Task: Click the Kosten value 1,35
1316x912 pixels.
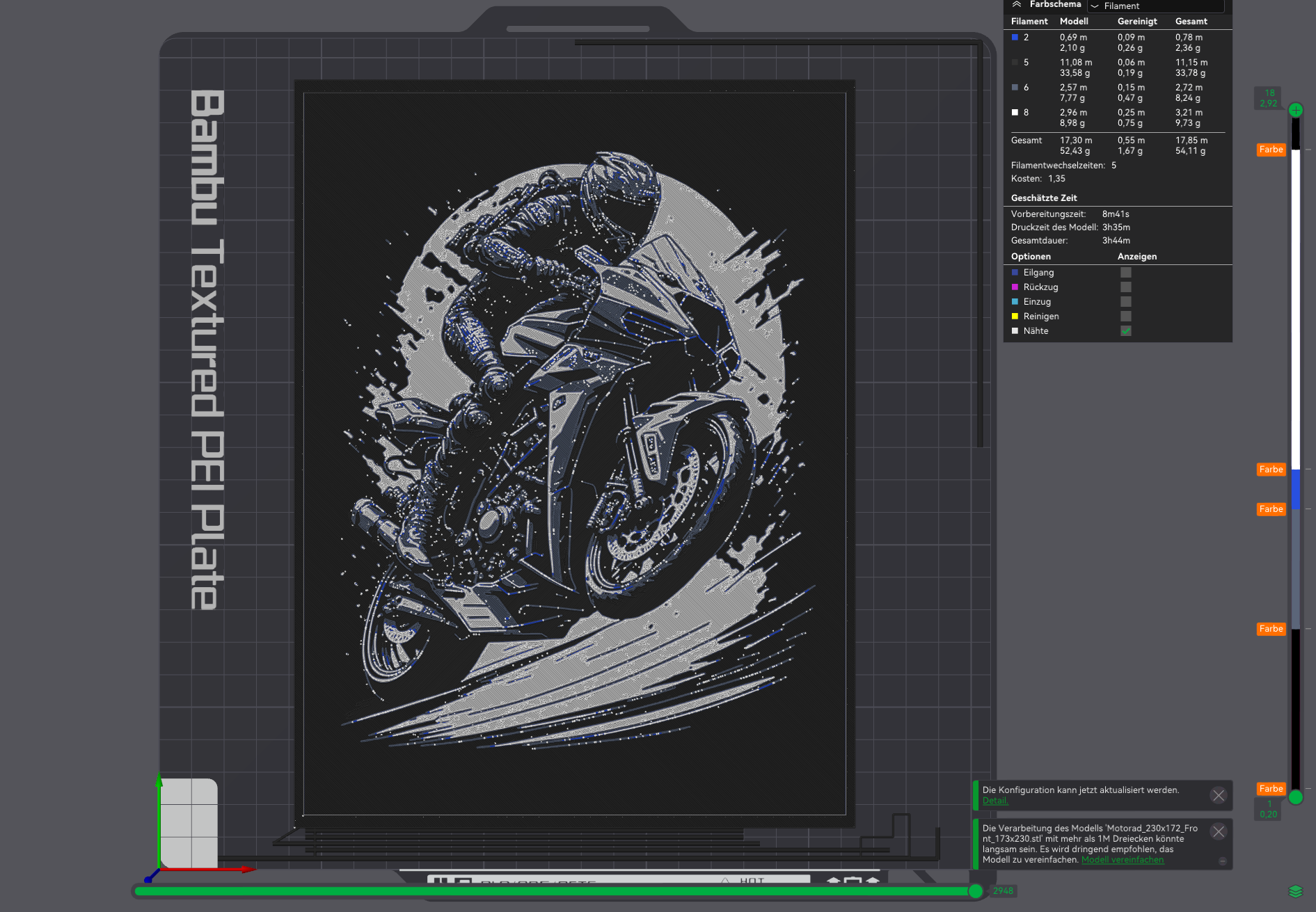Action: (1056, 179)
